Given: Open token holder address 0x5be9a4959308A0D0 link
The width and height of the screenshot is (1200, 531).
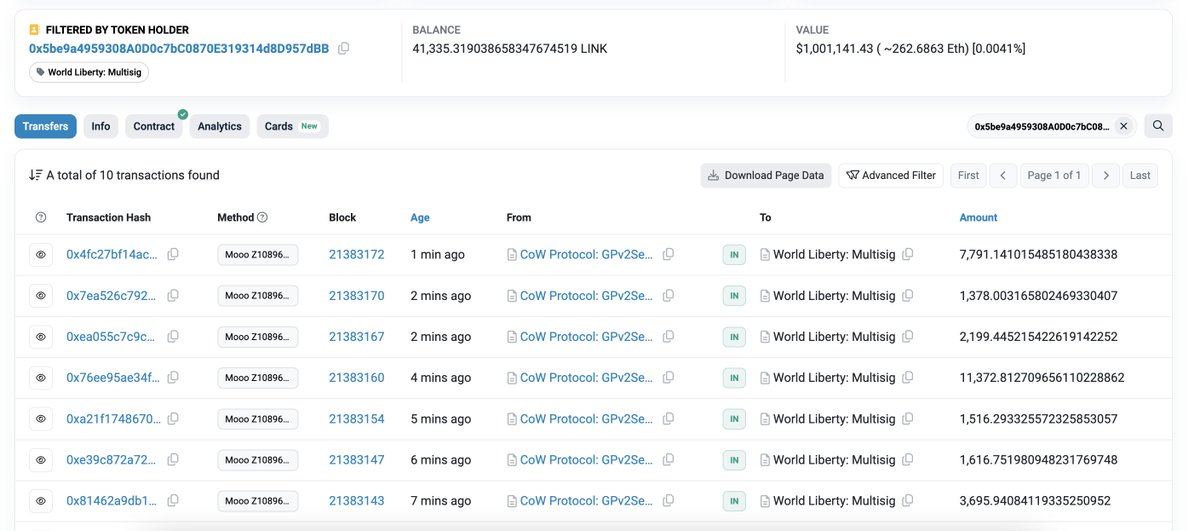Looking at the screenshot, I should 179,48.
